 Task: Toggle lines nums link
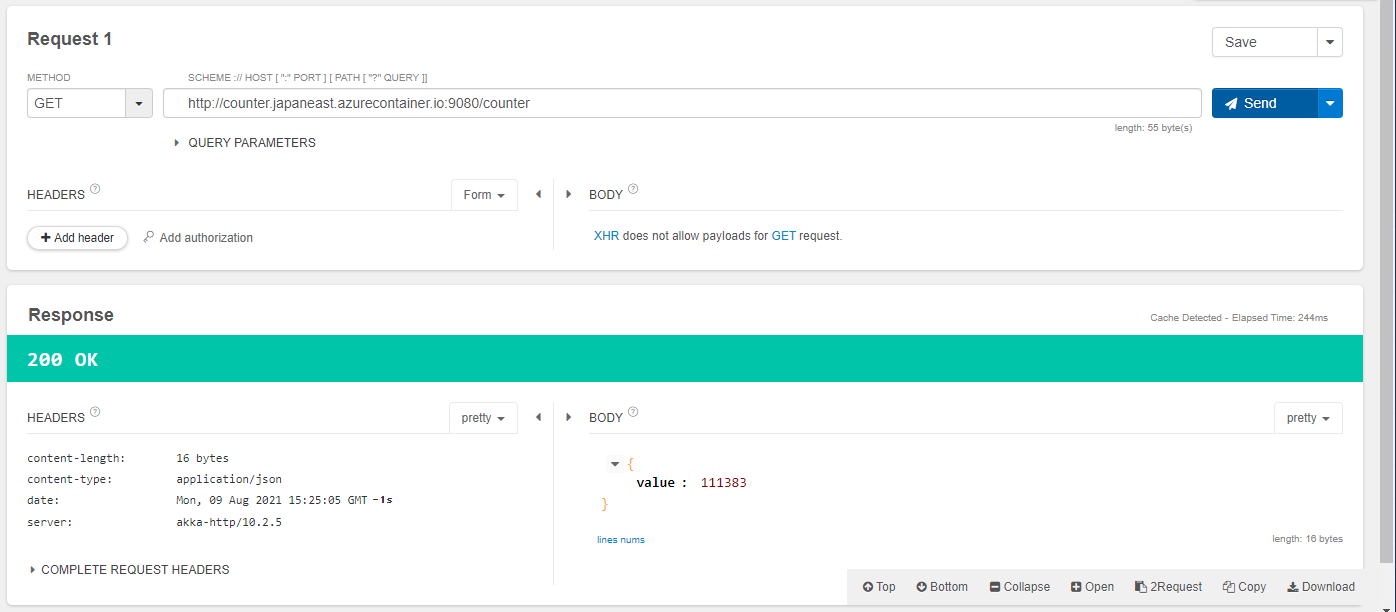point(621,540)
